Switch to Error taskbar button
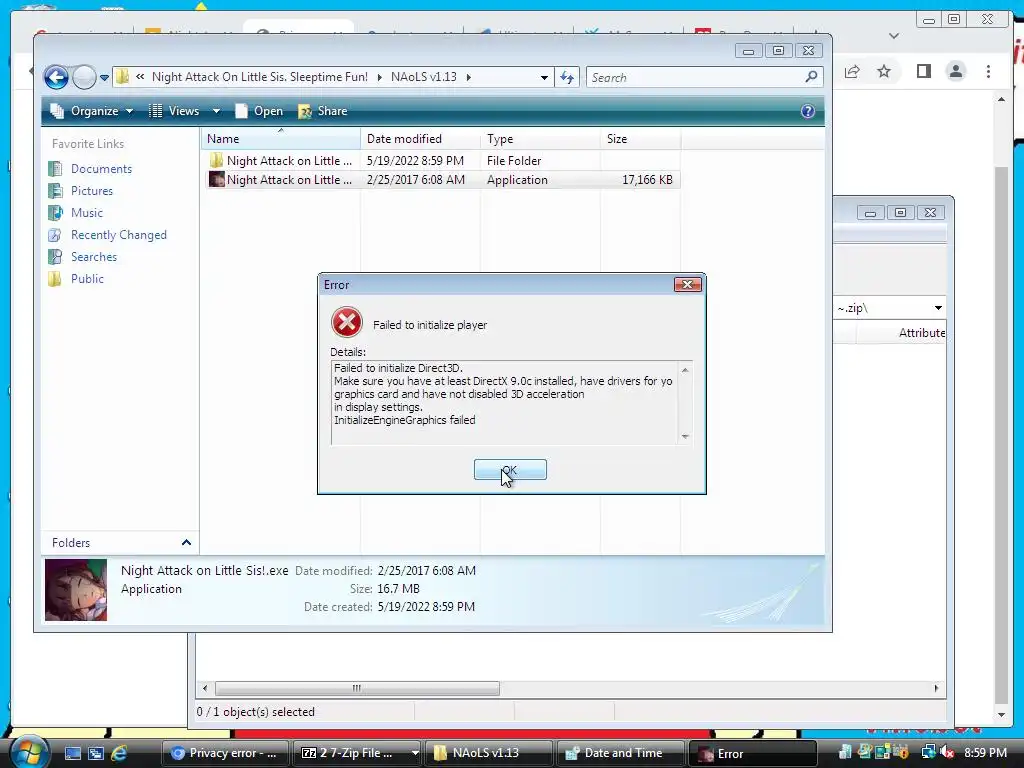Image resolution: width=1024 pixels, height=768 pixels. tap(752, 753)
